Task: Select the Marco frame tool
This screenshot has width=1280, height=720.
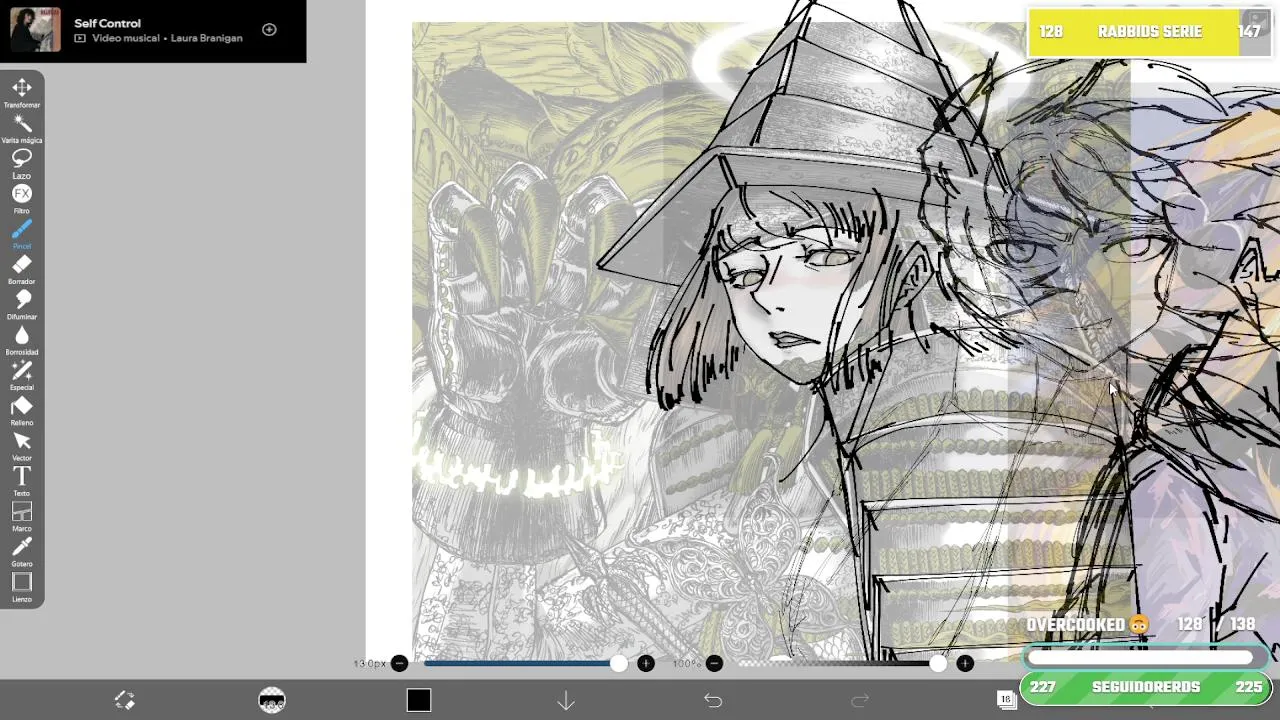Action: pos(22,516)
